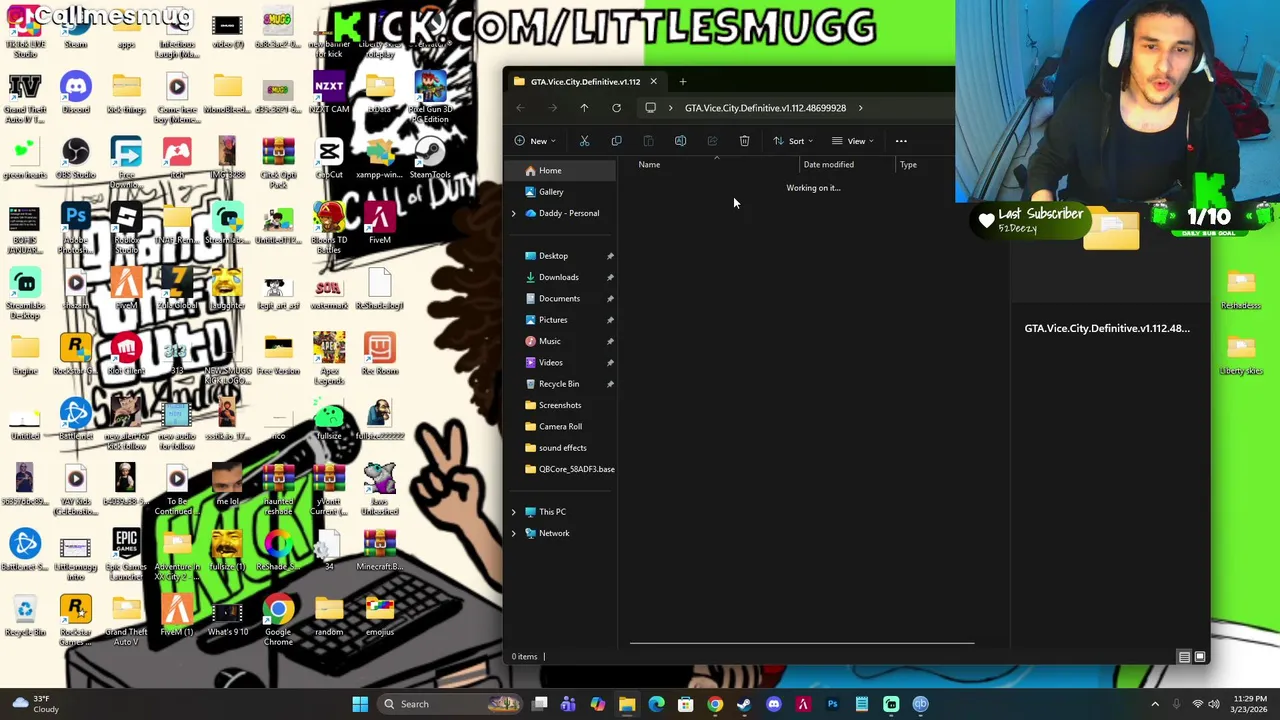Open Gallery in the navigation pane
This screenshot has width=1280, height=720.
click(x=561, y=192)
